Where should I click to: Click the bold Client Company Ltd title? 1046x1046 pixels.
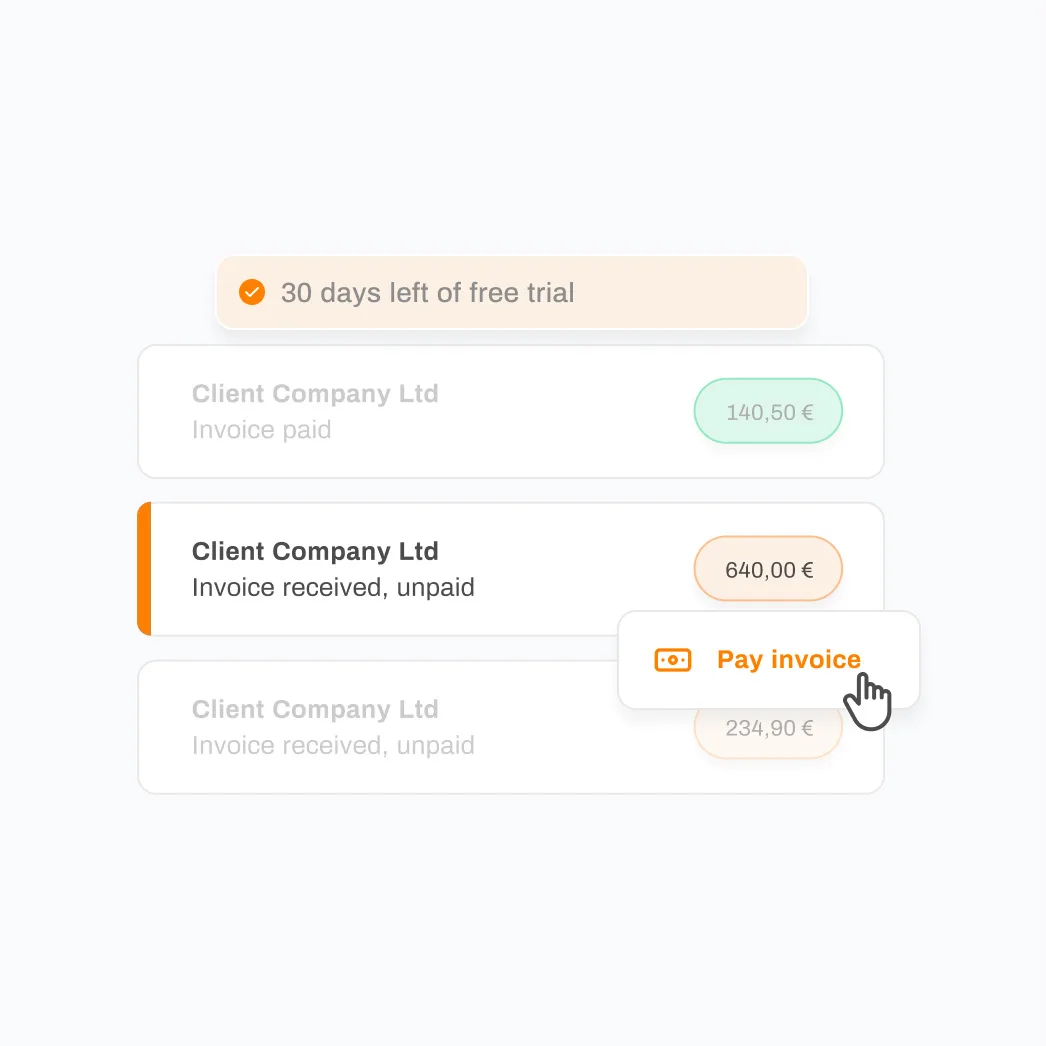point(315,551)
